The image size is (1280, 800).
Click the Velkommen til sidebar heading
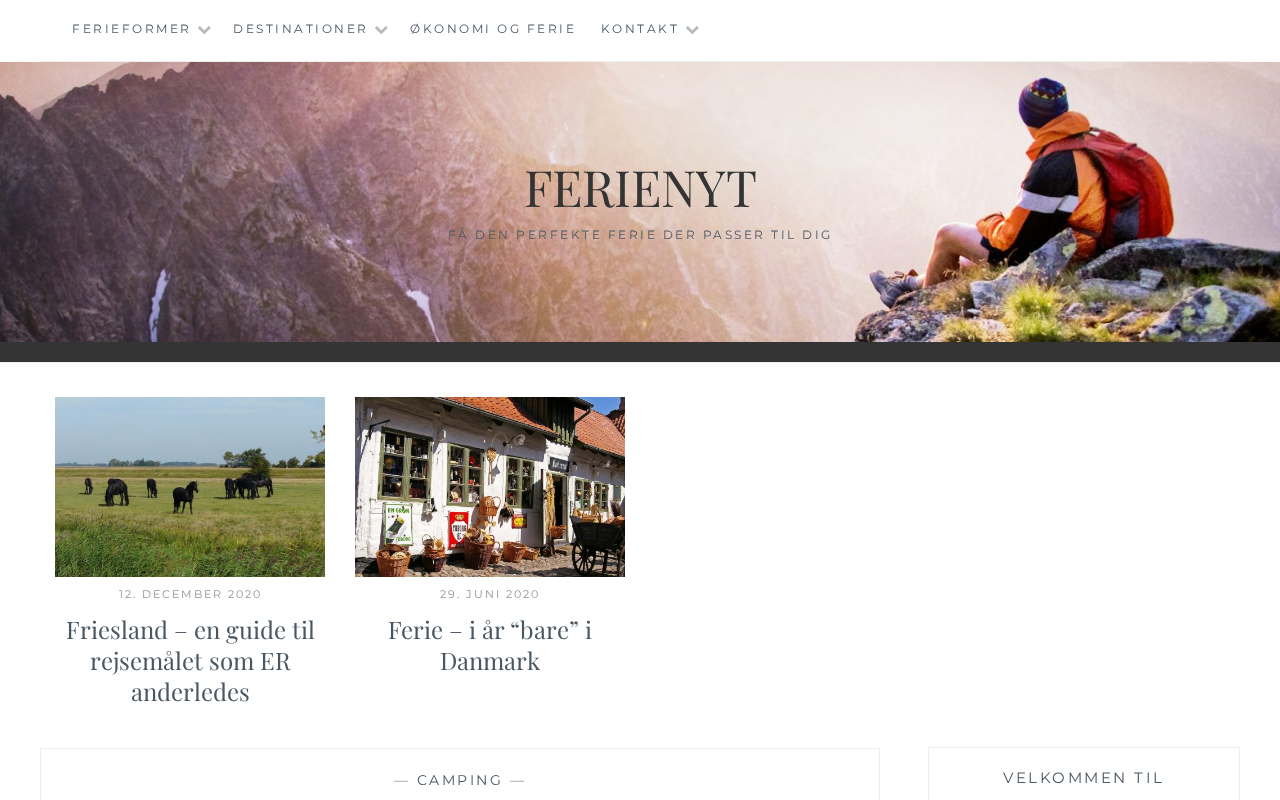1084,778
